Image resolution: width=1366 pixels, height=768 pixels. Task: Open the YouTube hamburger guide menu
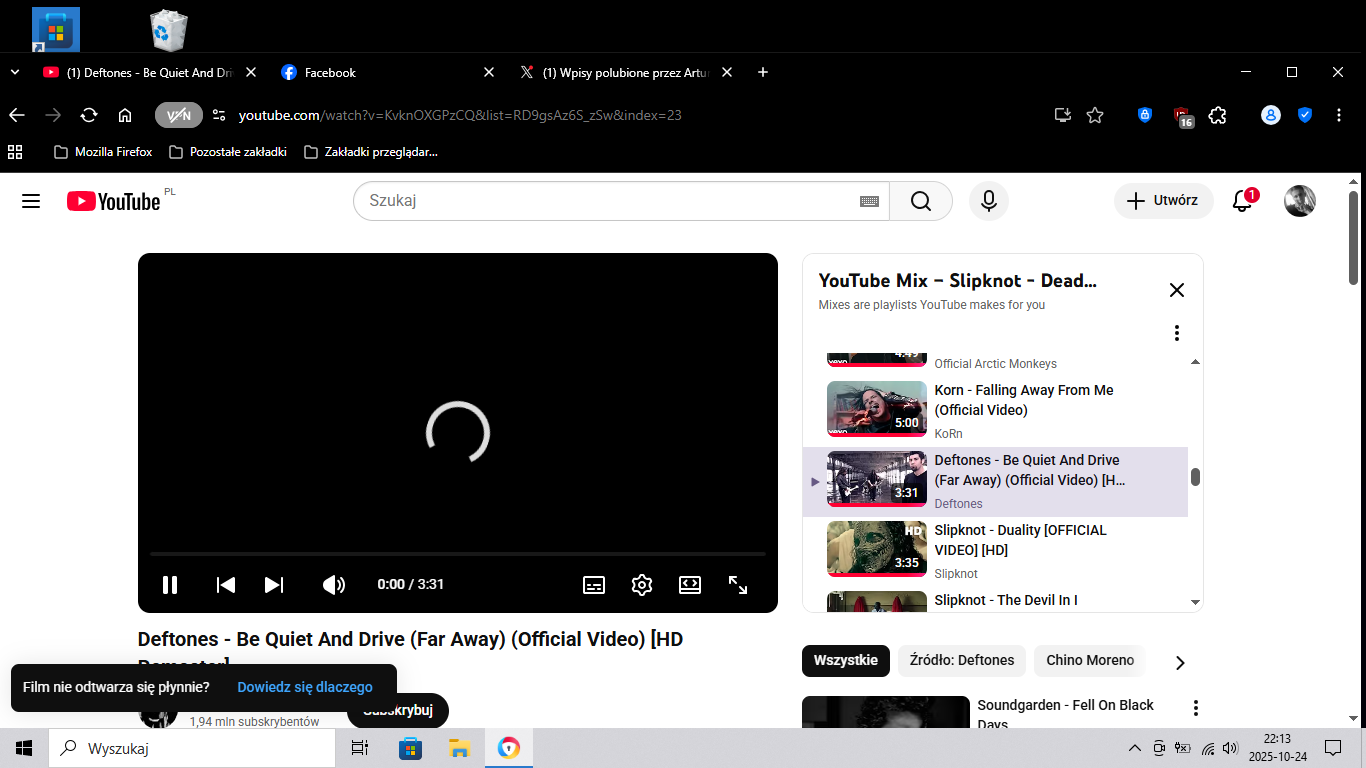click(x=31, y=201)
